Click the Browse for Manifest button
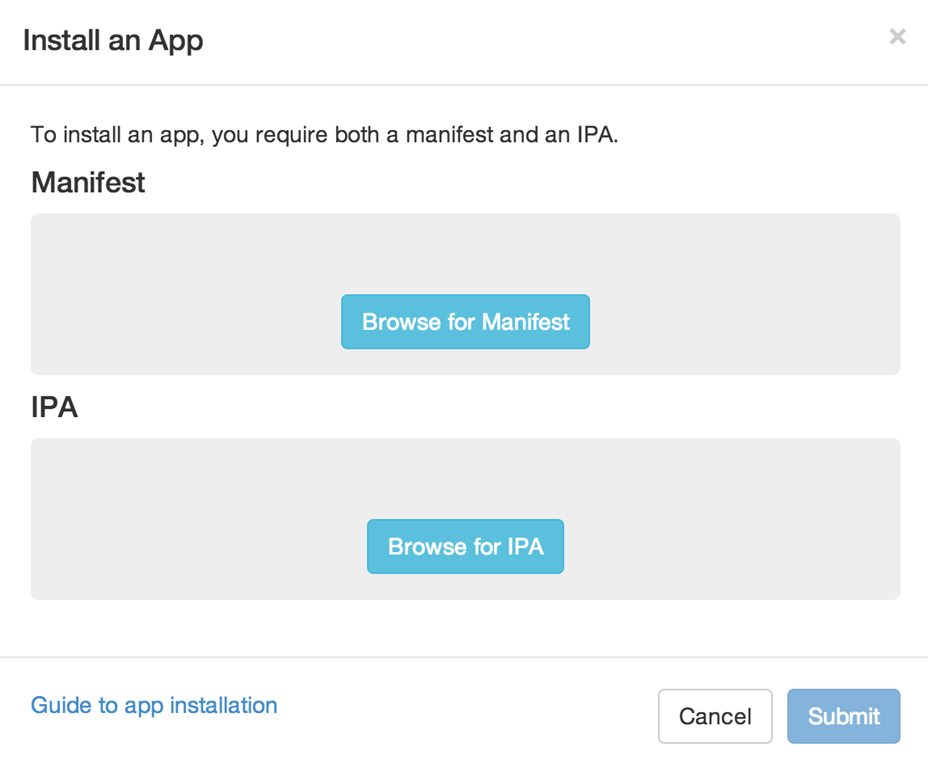Screen dimensions: 928x768 [x=465, y=322]
